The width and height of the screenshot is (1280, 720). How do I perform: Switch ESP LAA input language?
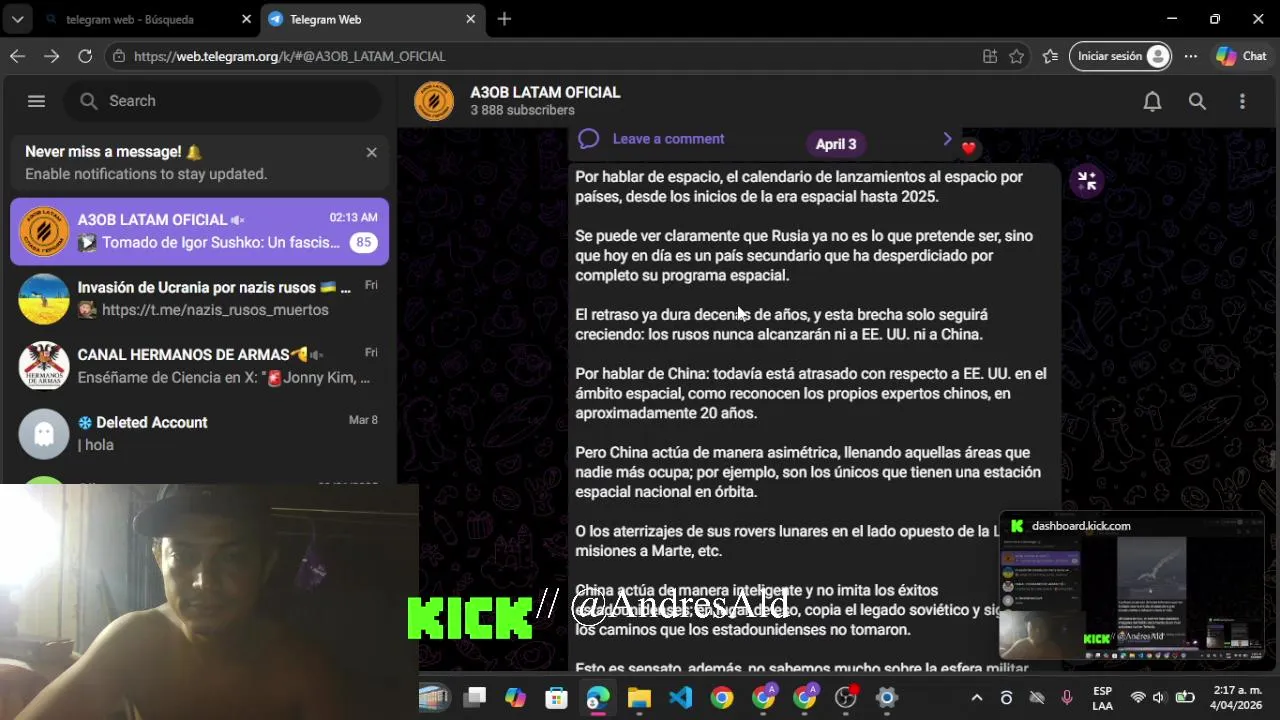pyautogui.click(x=1102, y=698)
